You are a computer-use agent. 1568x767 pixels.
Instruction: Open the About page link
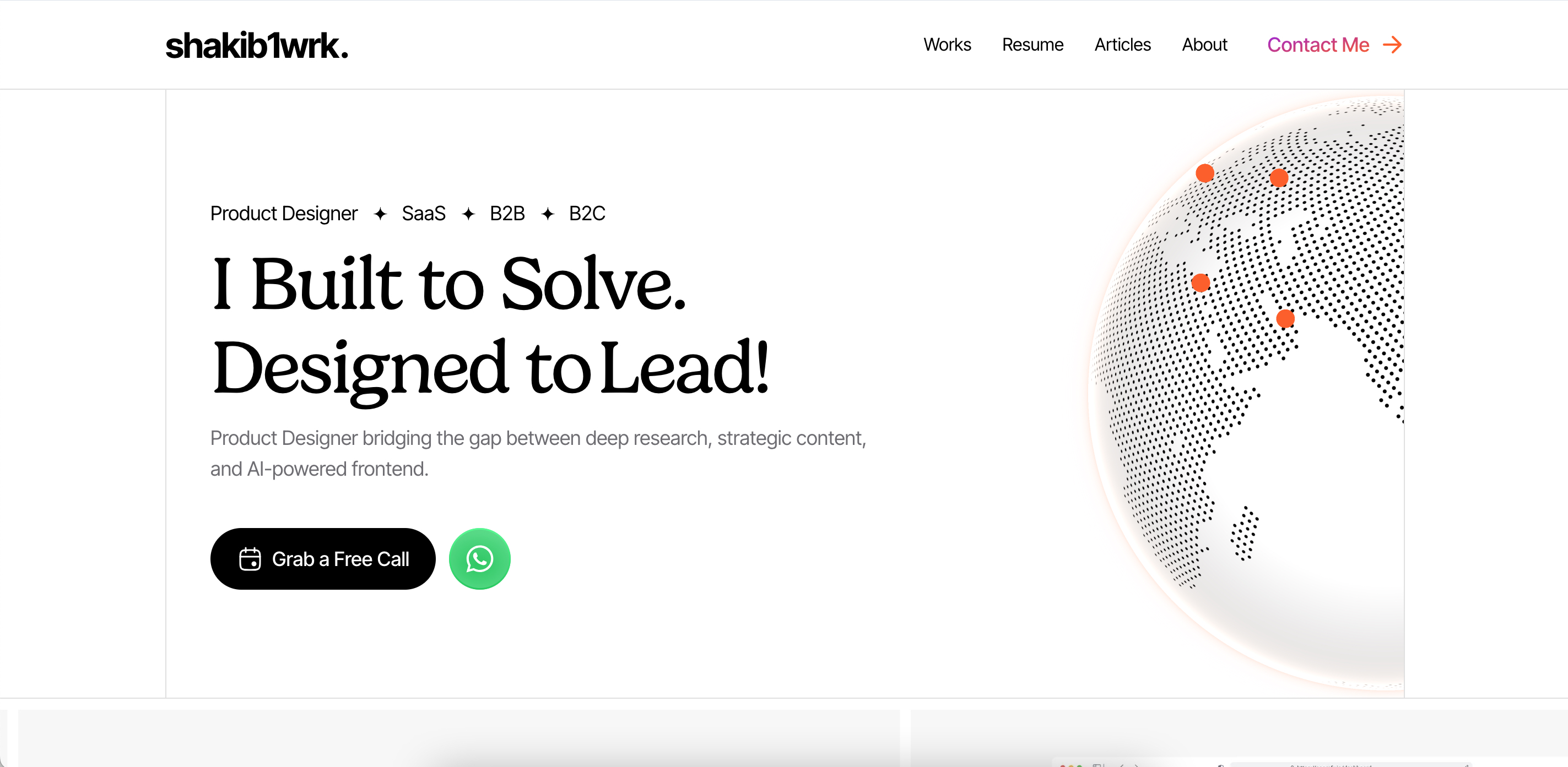click(x=1204, y=45)
